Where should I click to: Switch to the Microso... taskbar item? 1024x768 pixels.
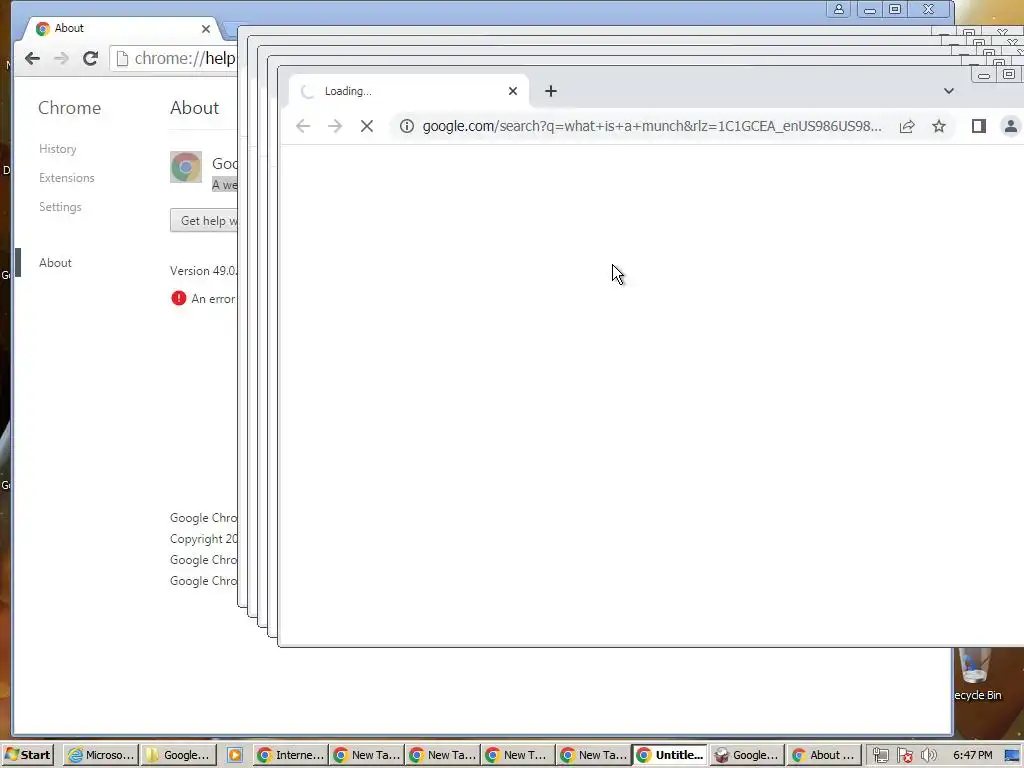(101, 755)
